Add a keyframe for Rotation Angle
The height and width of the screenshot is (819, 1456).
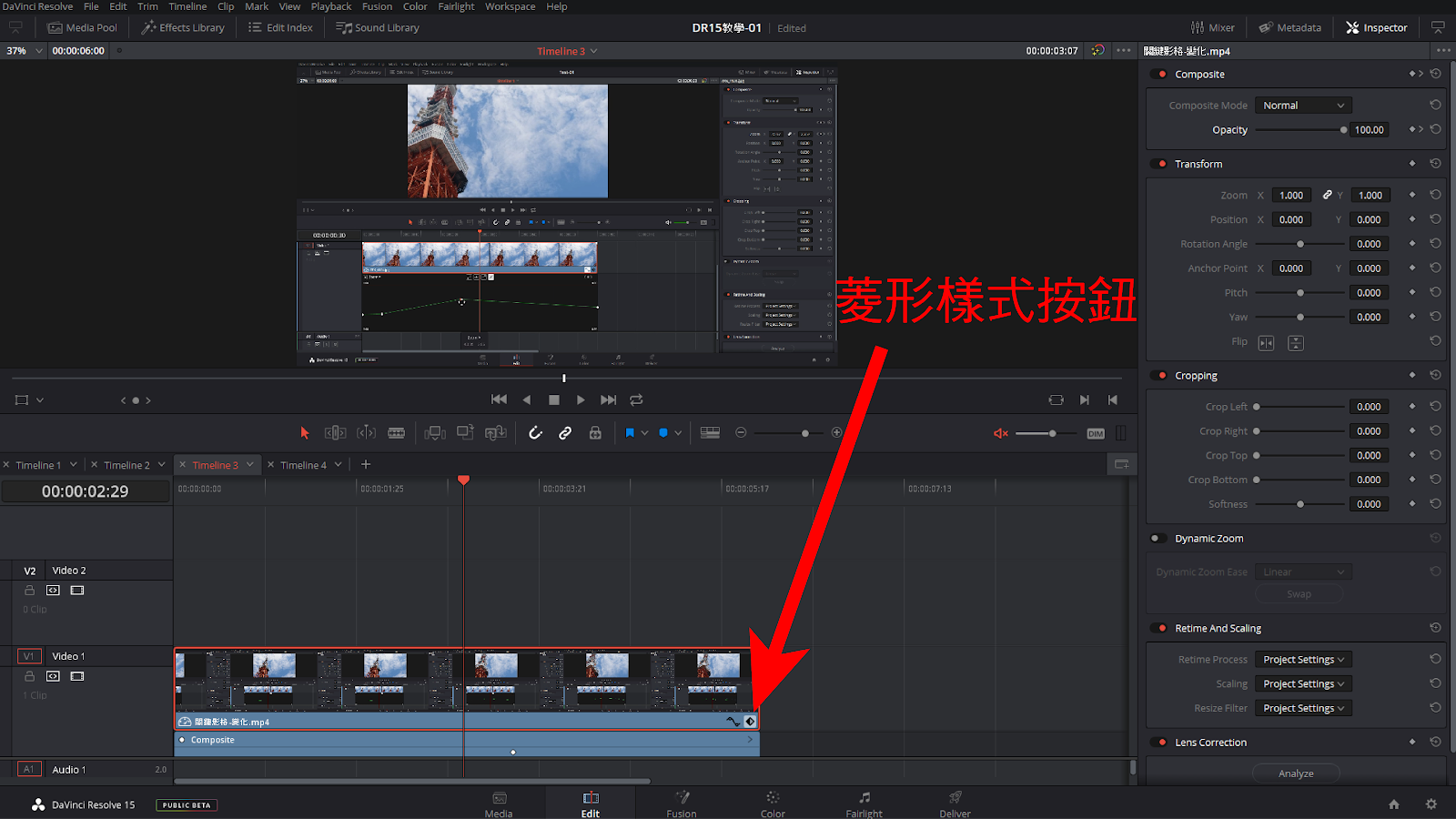click(1412, 244)
